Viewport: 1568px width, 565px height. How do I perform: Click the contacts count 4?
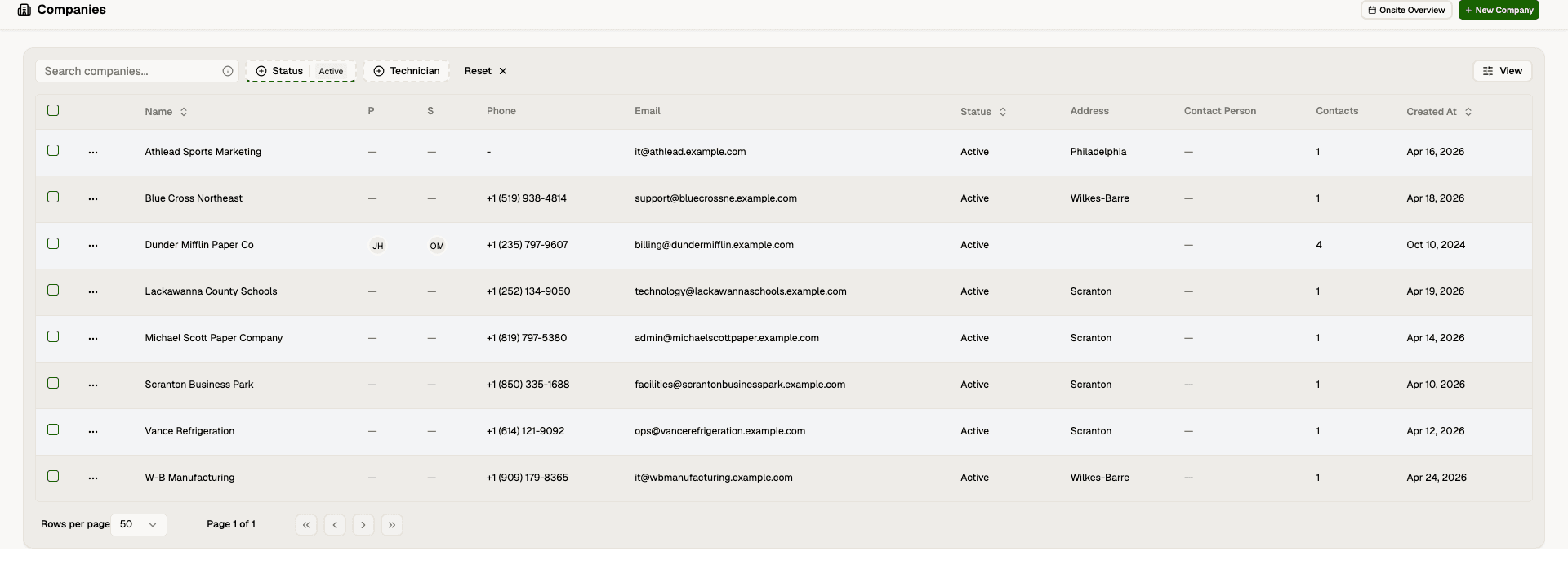1319,245
